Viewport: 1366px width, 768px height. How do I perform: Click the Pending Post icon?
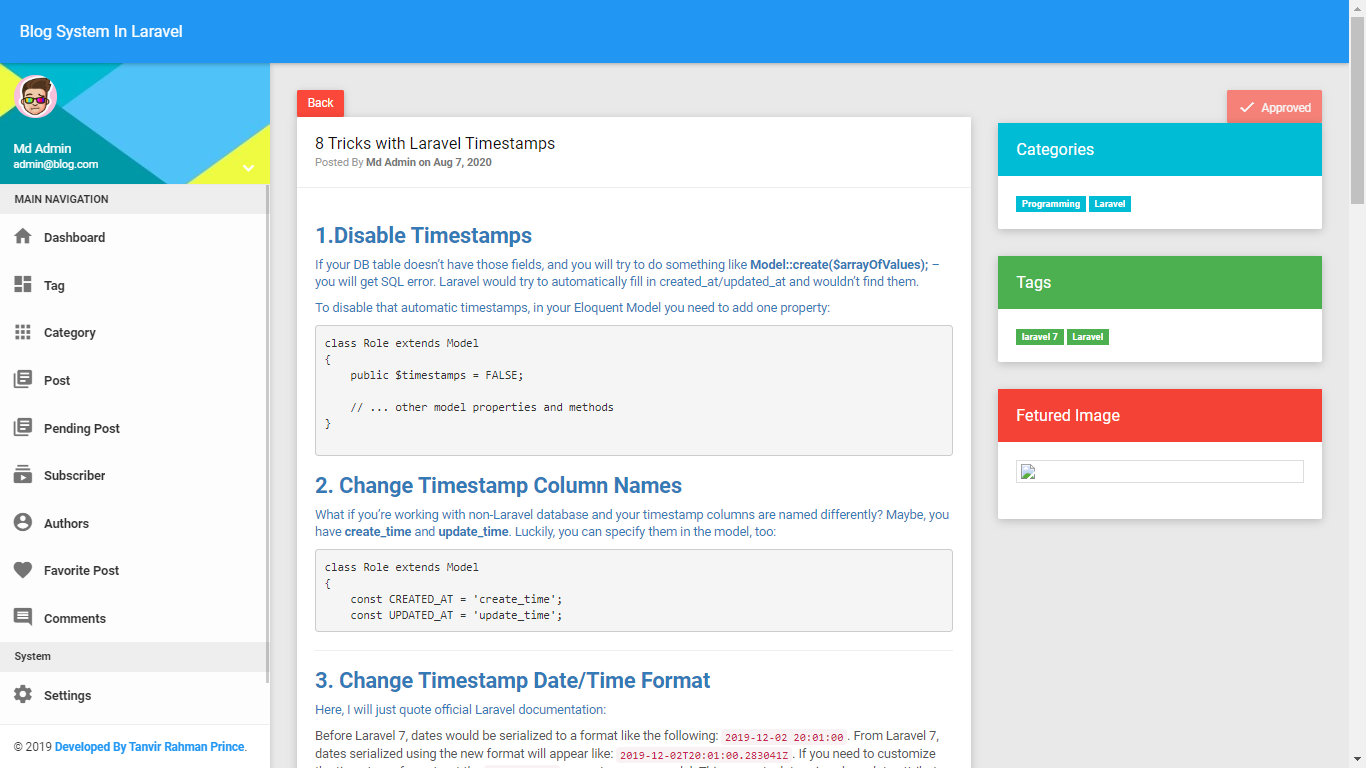point(23,428)
